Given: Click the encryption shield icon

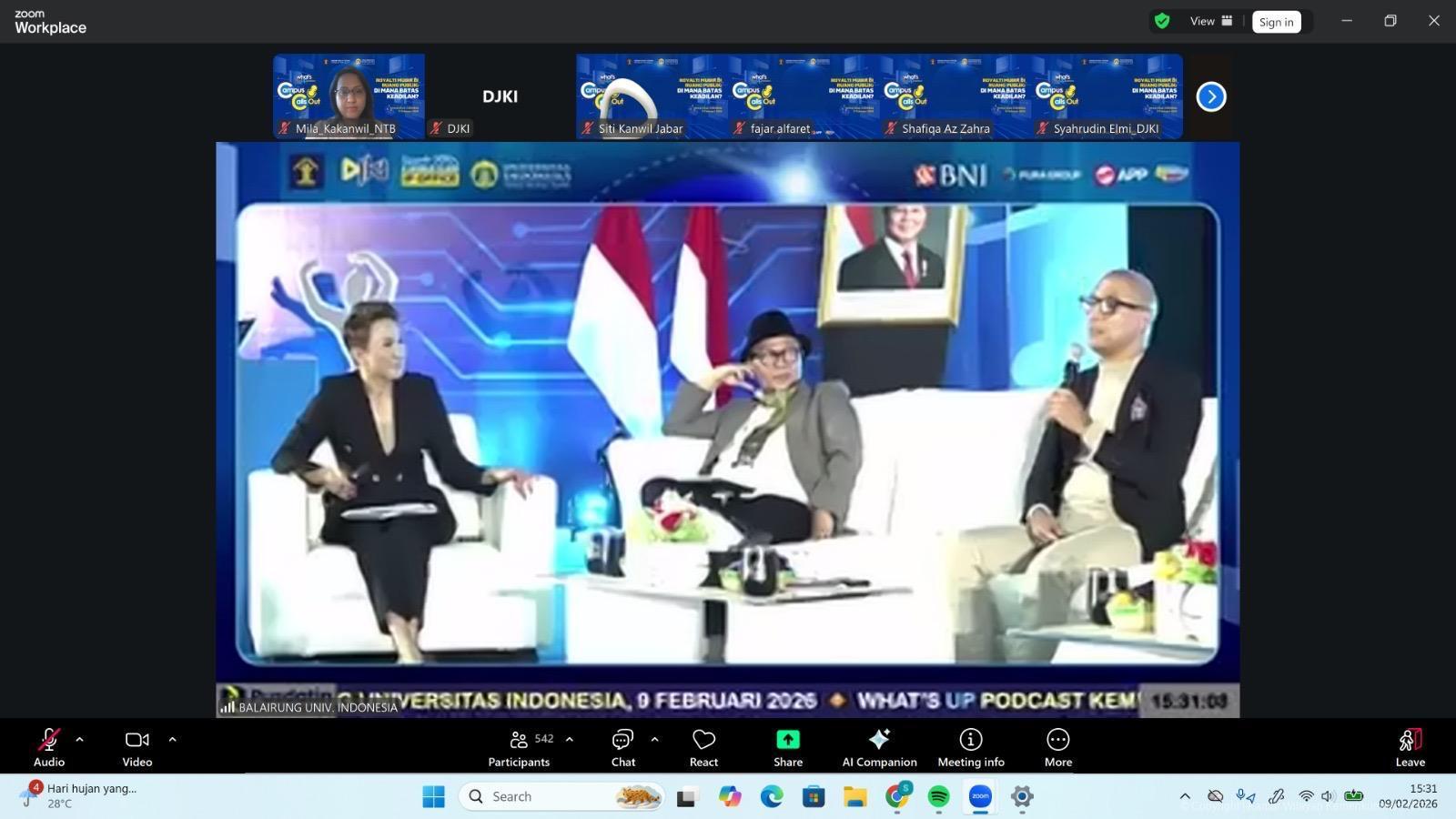Looking at the screenshot, I should click(1162, 21).
